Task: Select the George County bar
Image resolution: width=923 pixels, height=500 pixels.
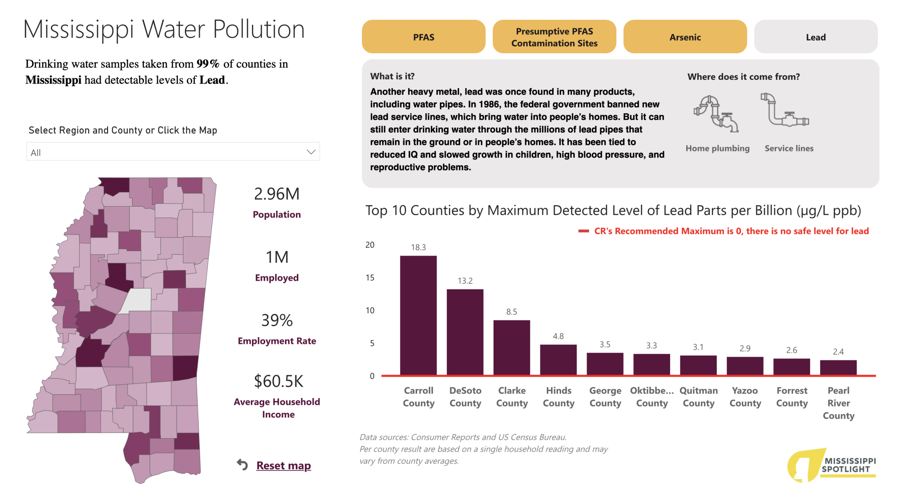Action: tap(605, 364)
